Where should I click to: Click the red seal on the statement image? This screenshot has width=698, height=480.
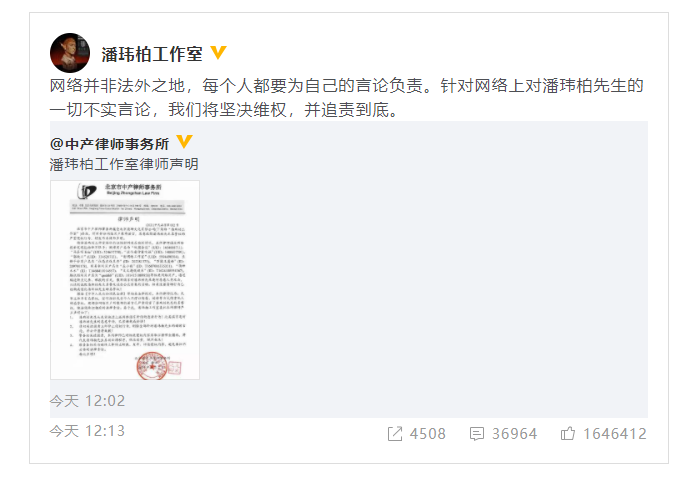click(x=152, y=366)
